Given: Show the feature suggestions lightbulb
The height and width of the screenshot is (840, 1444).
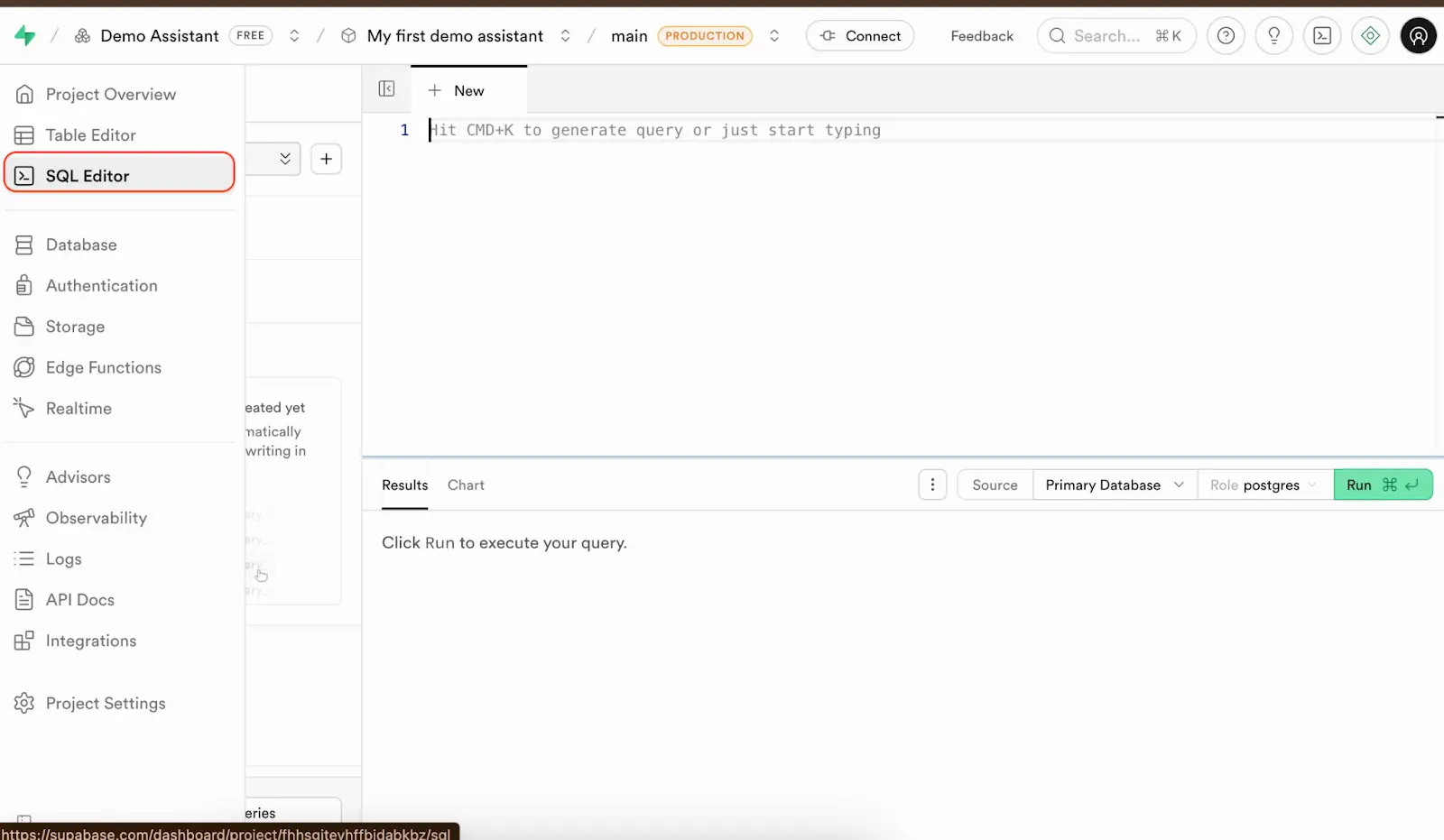Looking at the screenshot, I should tap(1273, 35).
